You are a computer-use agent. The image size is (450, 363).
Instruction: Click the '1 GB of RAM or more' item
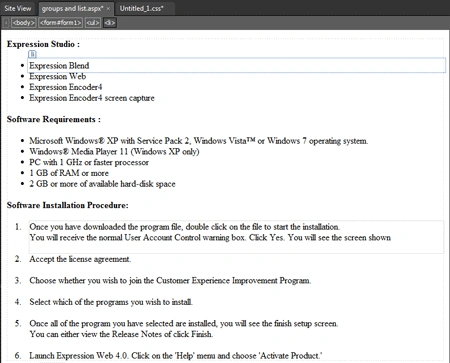(x=69, y=173)
